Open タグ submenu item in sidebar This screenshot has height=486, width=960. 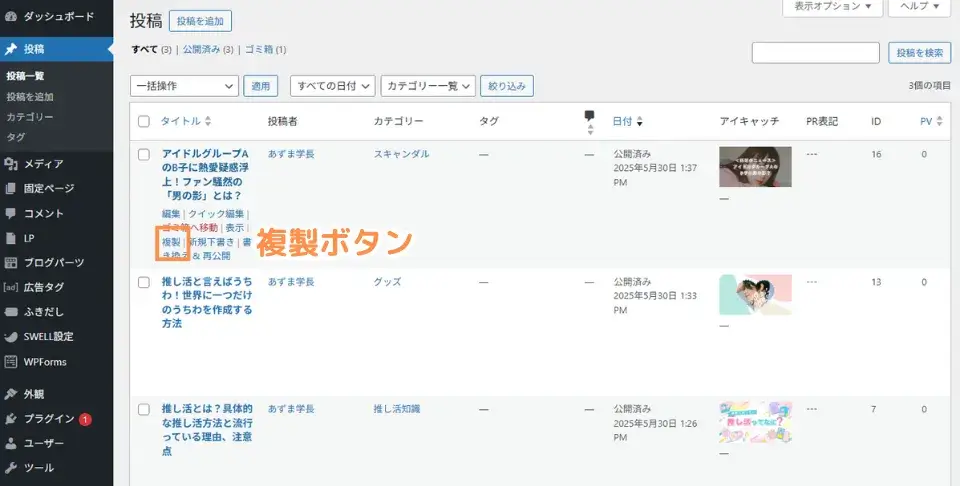(x=16, y=137)
